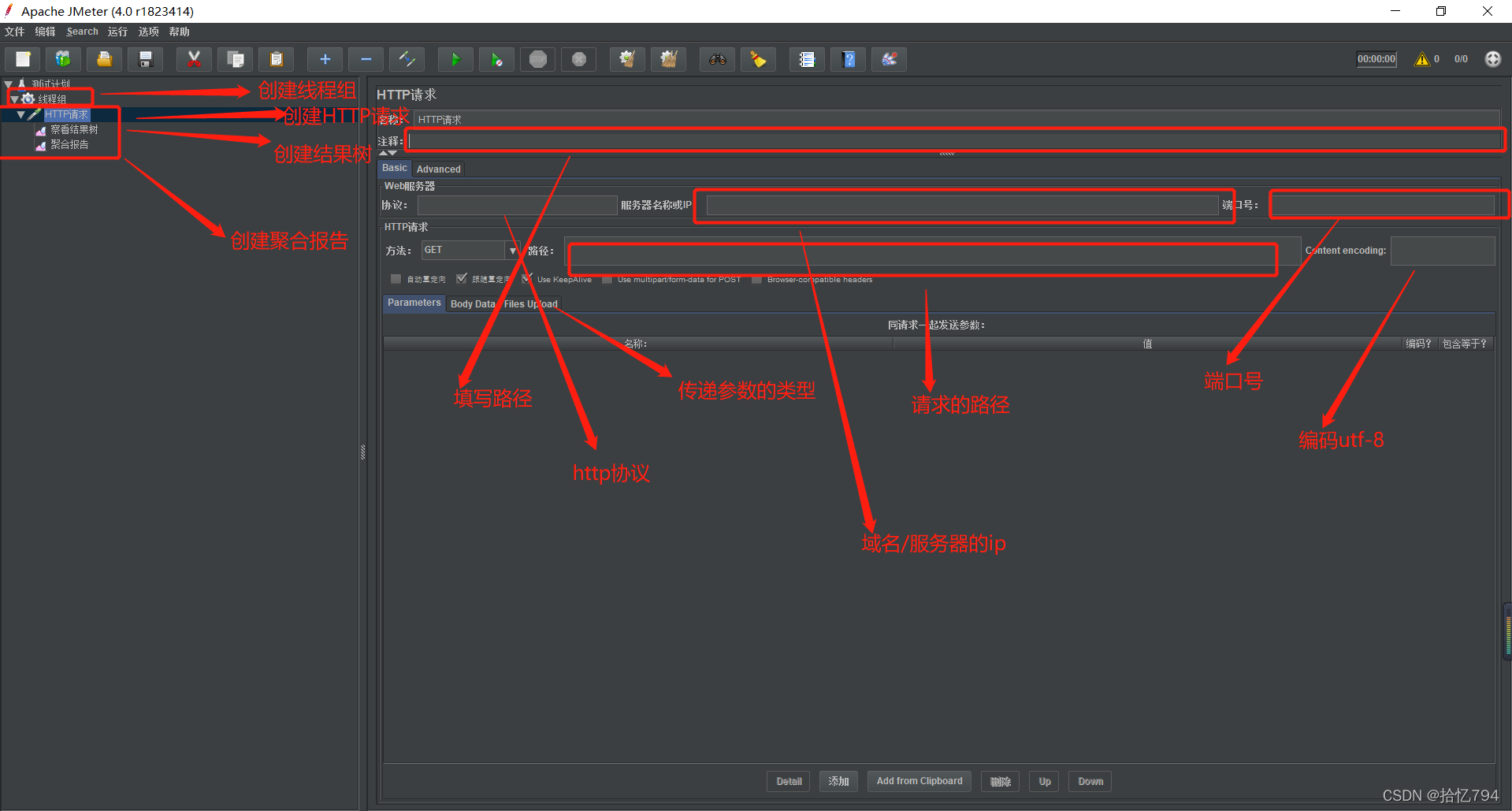Enable Browser-compatible headers checkbox
1512x811 pixels.
pyautogui.click(x=756, y=279)
